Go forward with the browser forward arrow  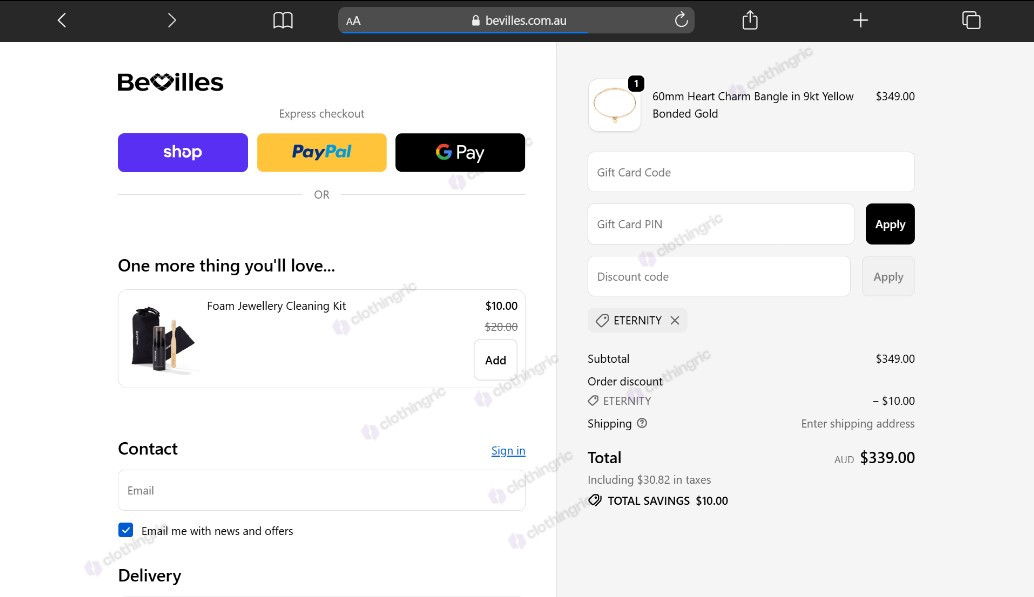pyautogui.click(x=172, y=20)
